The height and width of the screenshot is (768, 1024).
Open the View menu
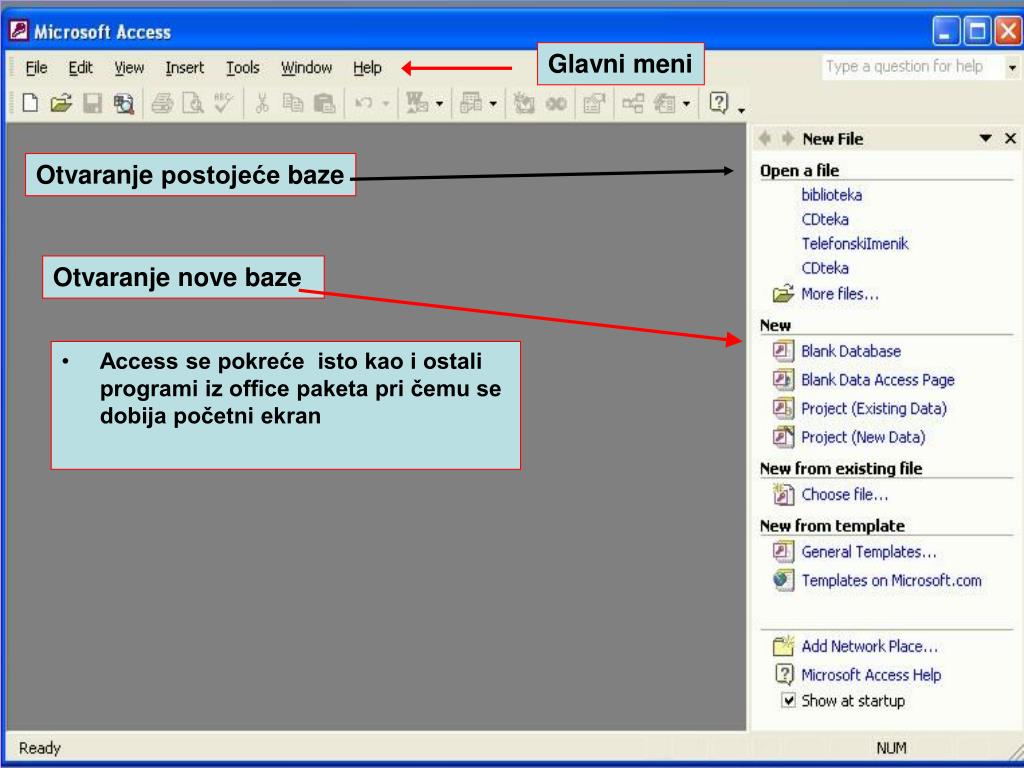[x=129, y=67]
